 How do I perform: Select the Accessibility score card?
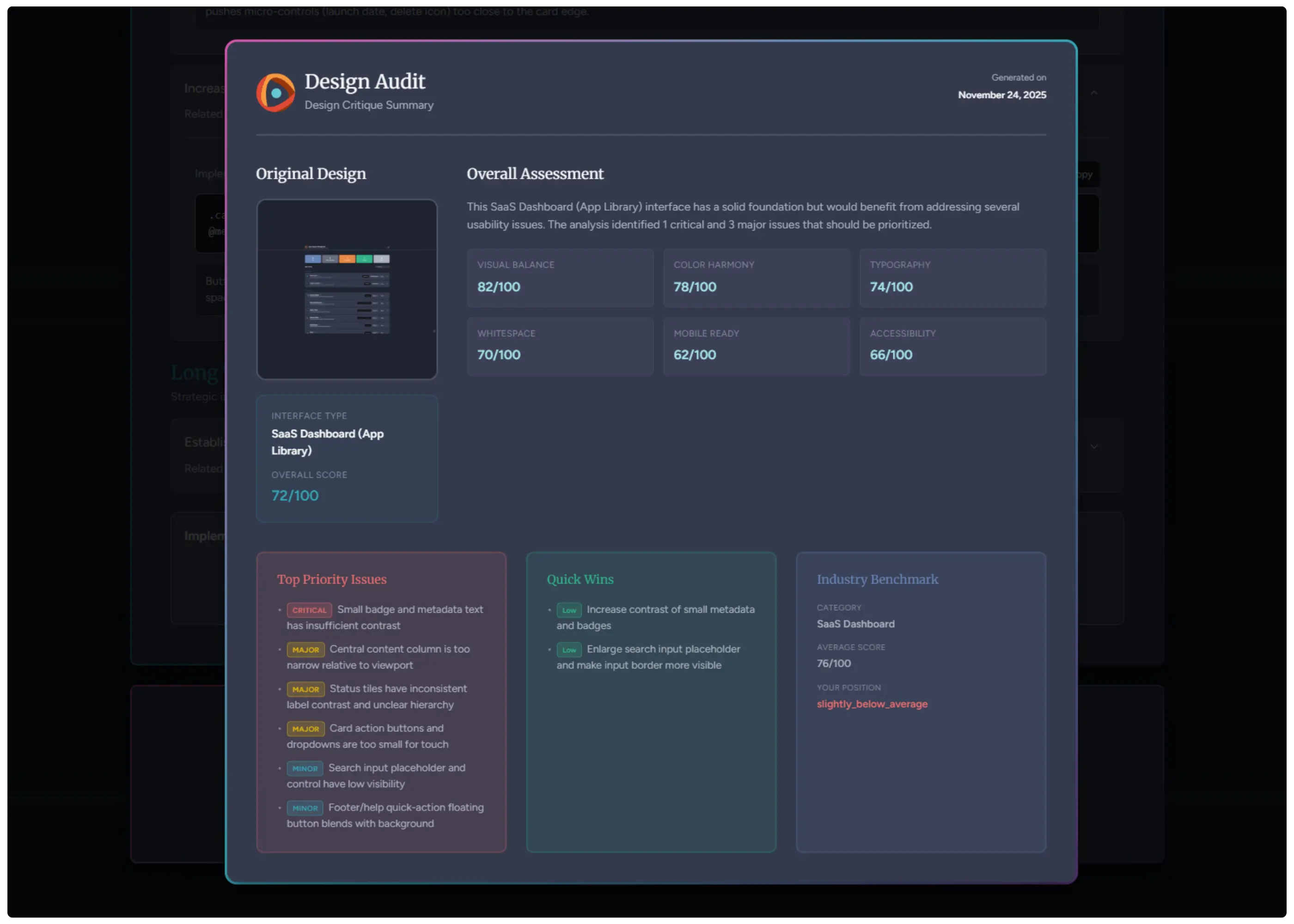pyautogui.click(x=952, y=346)
